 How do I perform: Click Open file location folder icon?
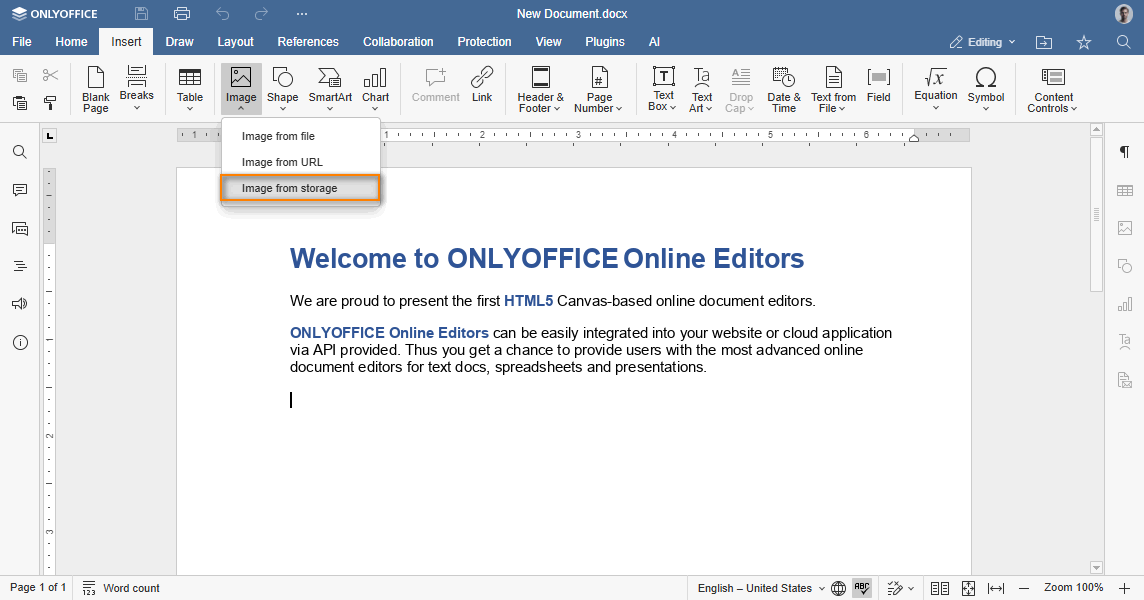click(1044, 42)
